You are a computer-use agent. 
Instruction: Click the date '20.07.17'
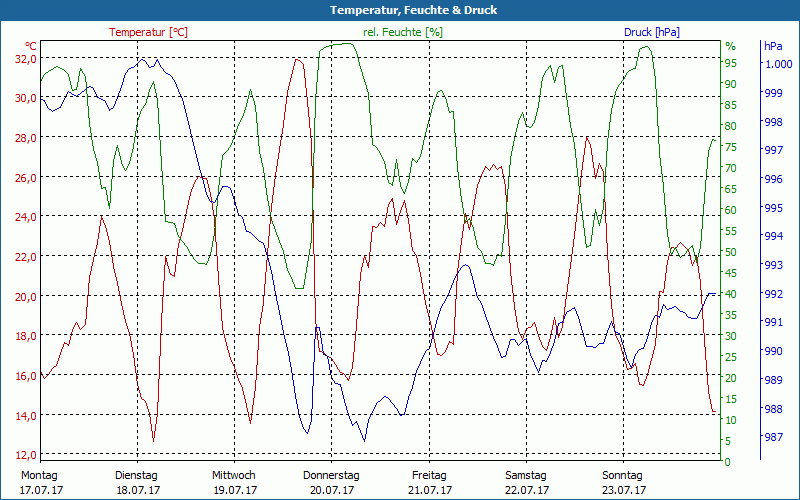point(332,490)
